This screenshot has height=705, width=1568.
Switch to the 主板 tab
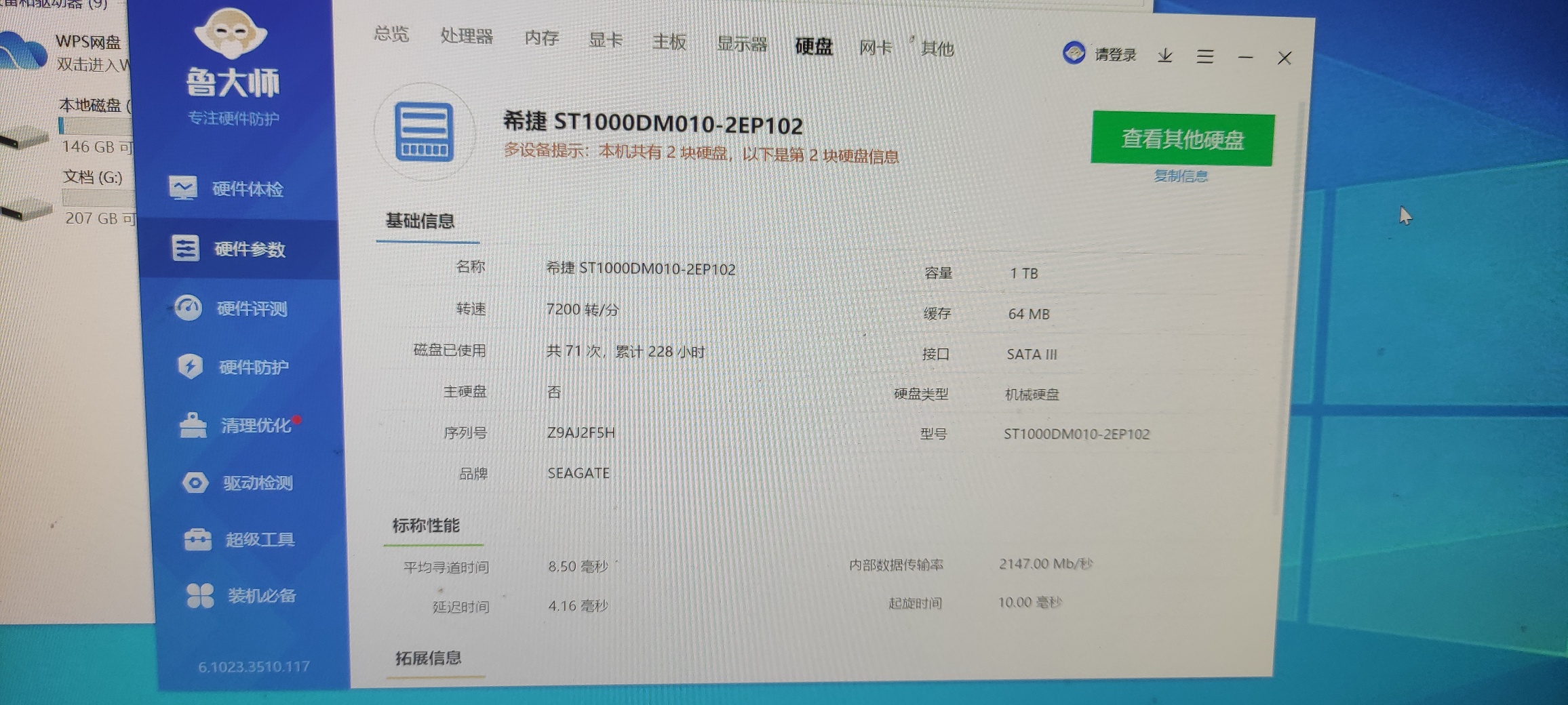coord(669,42)
